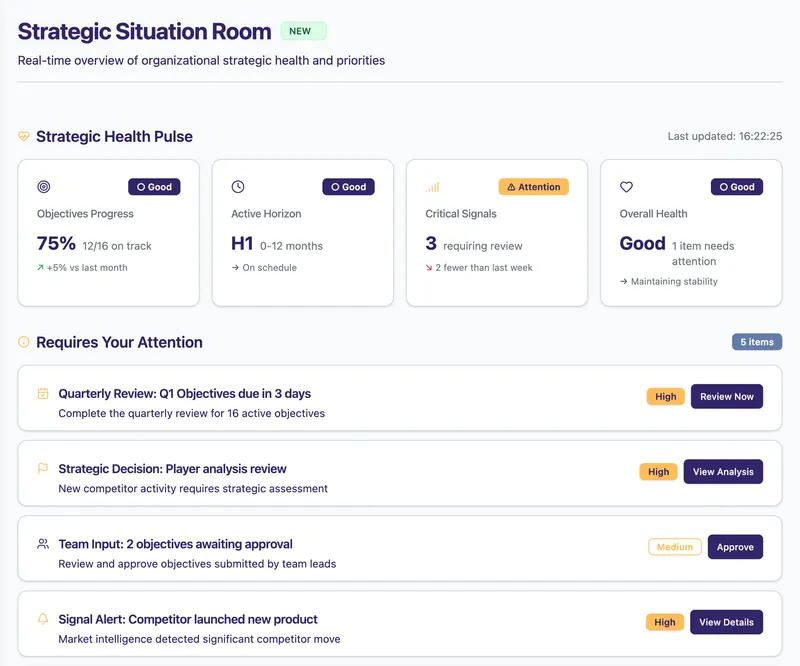Click the heart icon in Overall Health card
800x666 pixels.
coord(627,187)
